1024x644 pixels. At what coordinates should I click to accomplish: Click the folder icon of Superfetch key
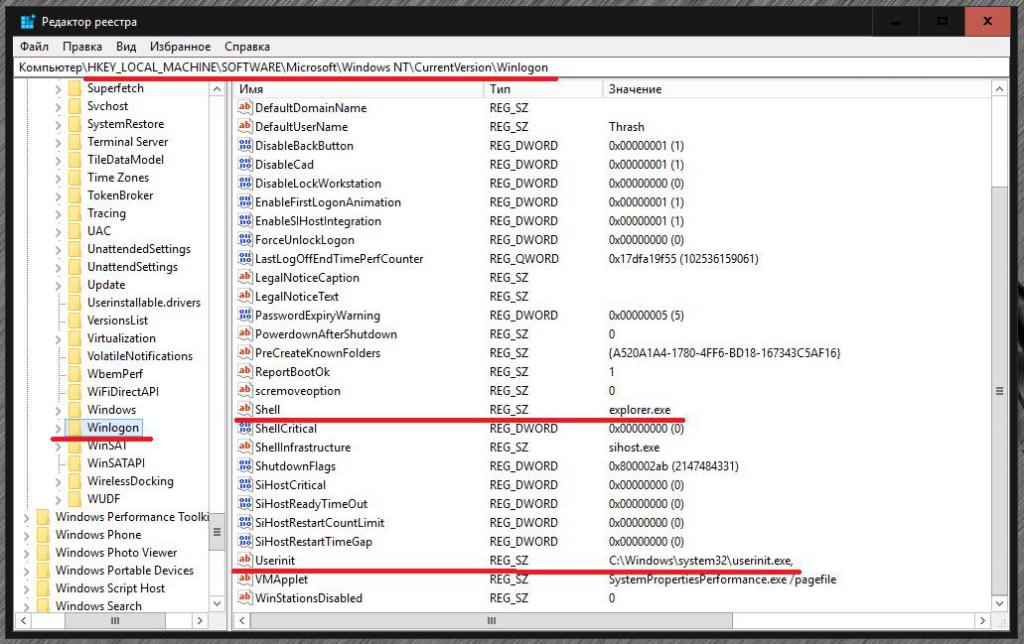click(75, 88)
